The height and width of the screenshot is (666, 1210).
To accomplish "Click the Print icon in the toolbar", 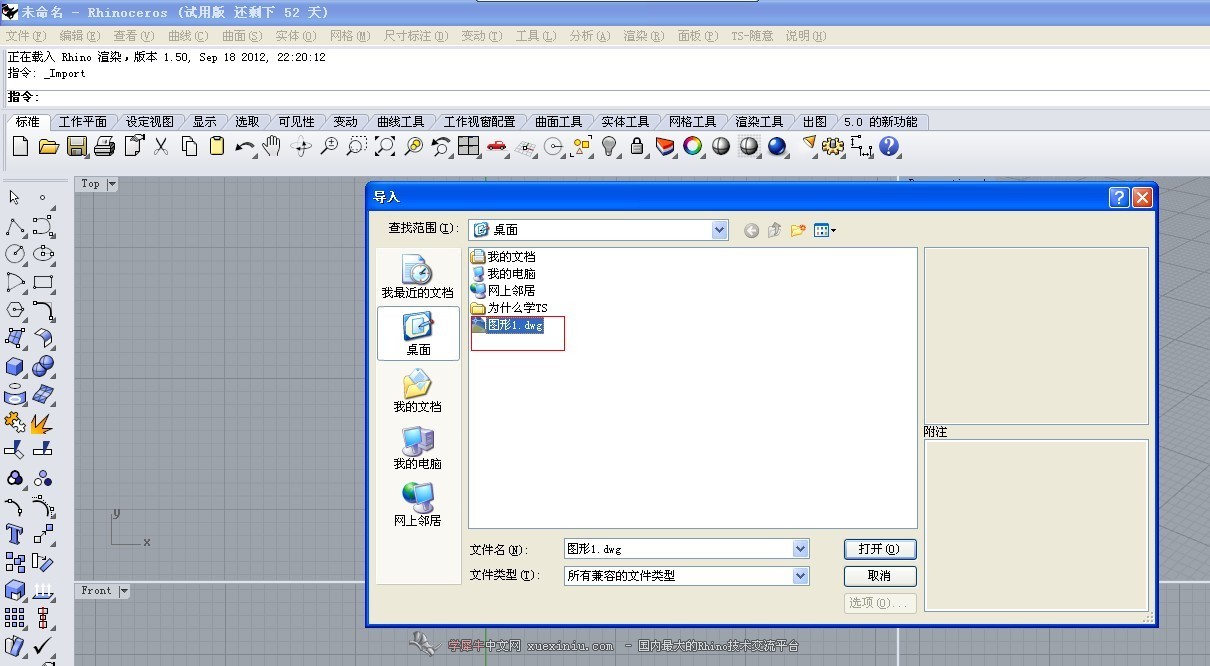I will [104, 147].
